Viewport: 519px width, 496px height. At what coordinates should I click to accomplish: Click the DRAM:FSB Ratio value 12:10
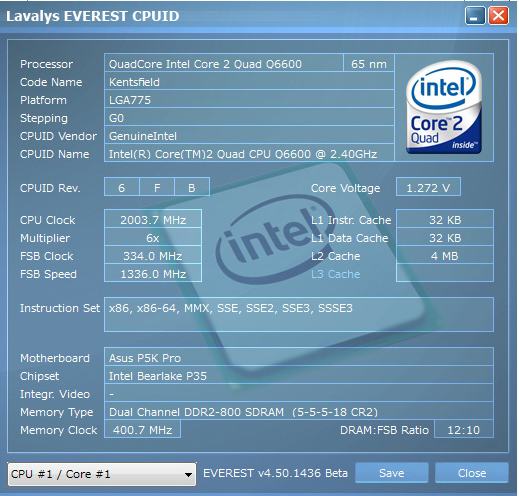[464, 430]
